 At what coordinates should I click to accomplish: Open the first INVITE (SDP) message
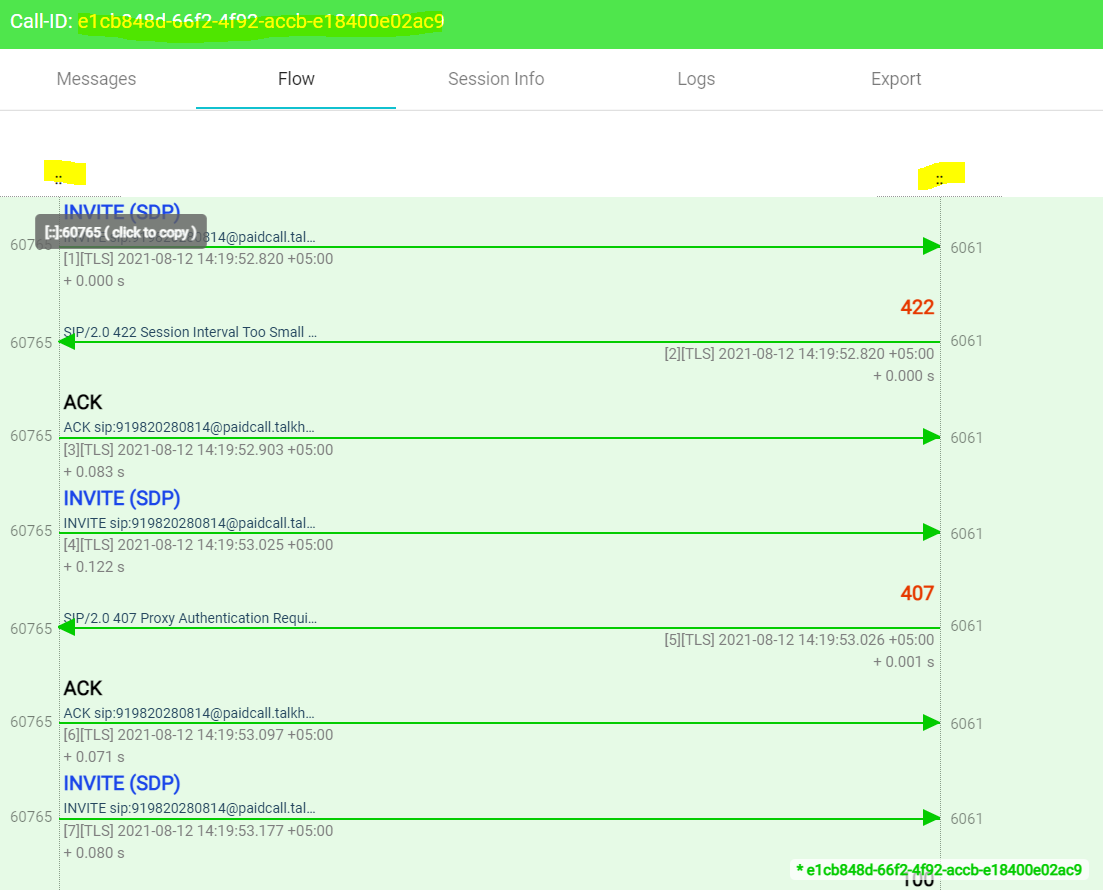tap(121, 212)
